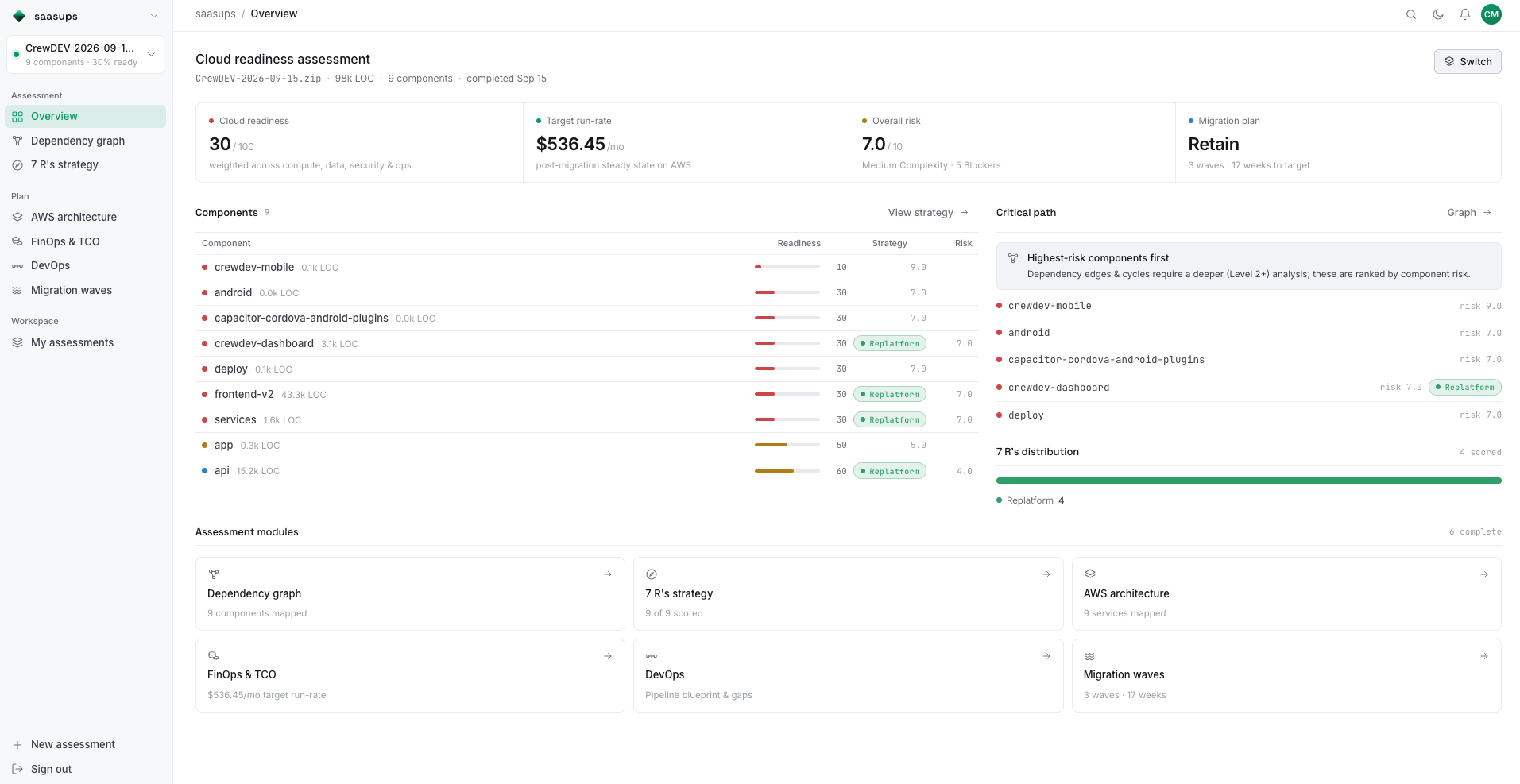Click the search icon in top bar
Screen dimensions: 1520x784
tap(1411, 14)
